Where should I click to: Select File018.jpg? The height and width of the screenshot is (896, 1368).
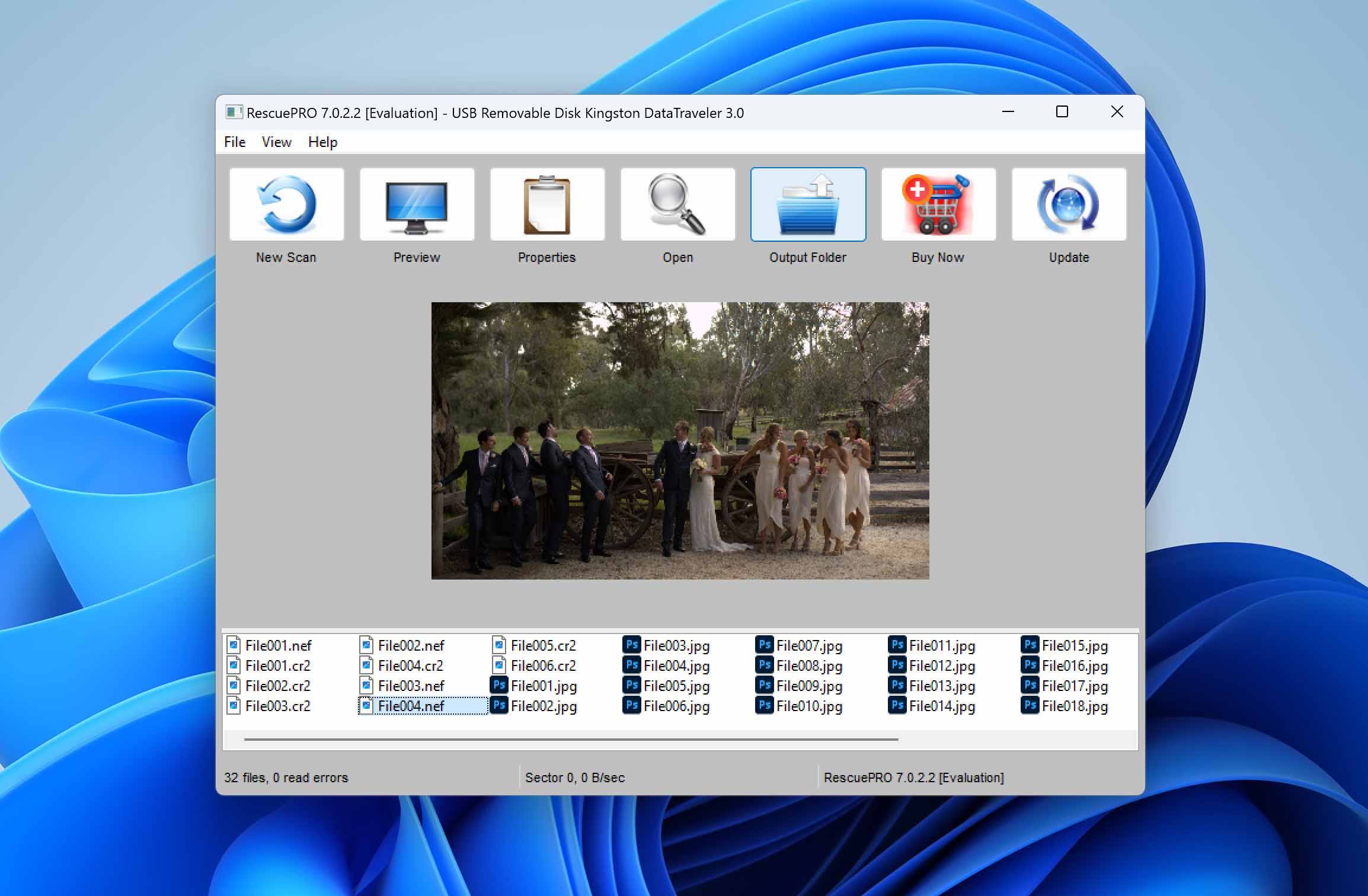coord(1065,706)
